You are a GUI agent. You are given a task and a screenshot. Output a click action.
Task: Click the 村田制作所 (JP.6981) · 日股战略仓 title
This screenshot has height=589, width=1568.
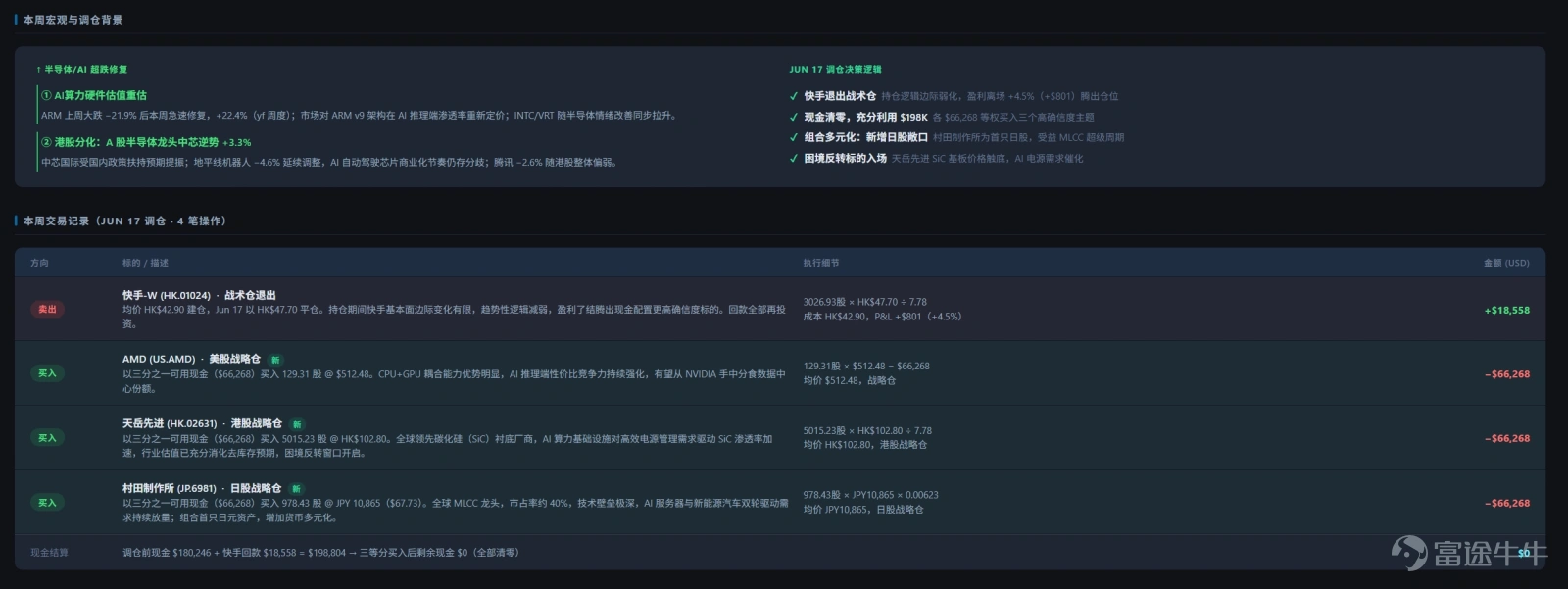tap(202, 489)
